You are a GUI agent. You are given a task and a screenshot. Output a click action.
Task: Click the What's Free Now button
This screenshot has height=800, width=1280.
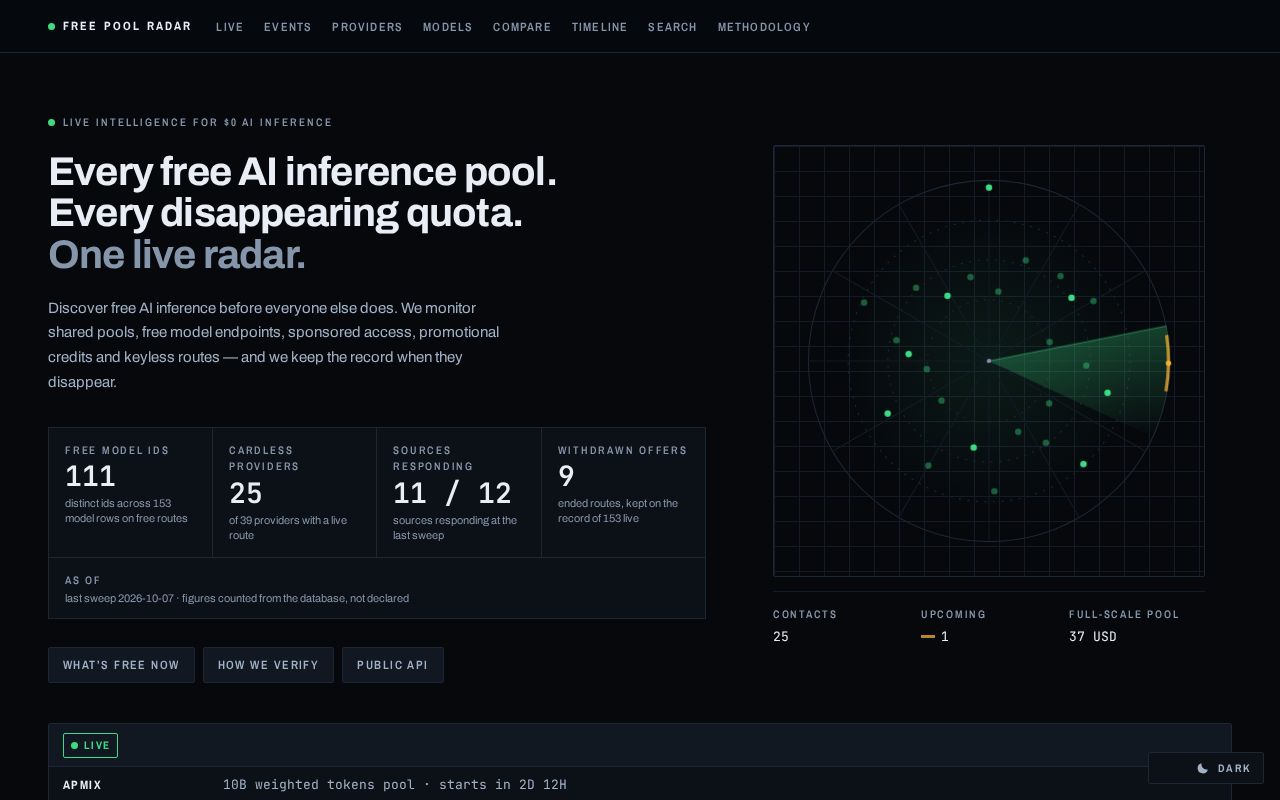[121, 665]
